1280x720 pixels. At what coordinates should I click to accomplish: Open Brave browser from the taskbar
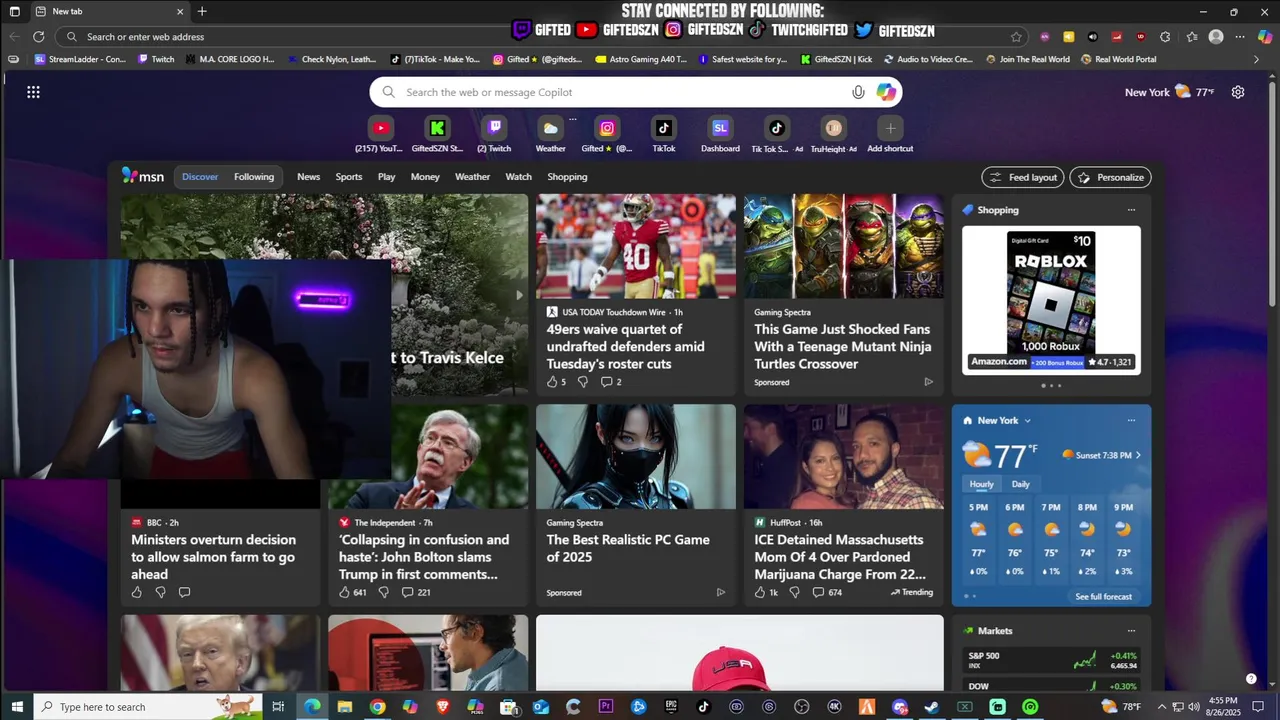pos(442,707)
